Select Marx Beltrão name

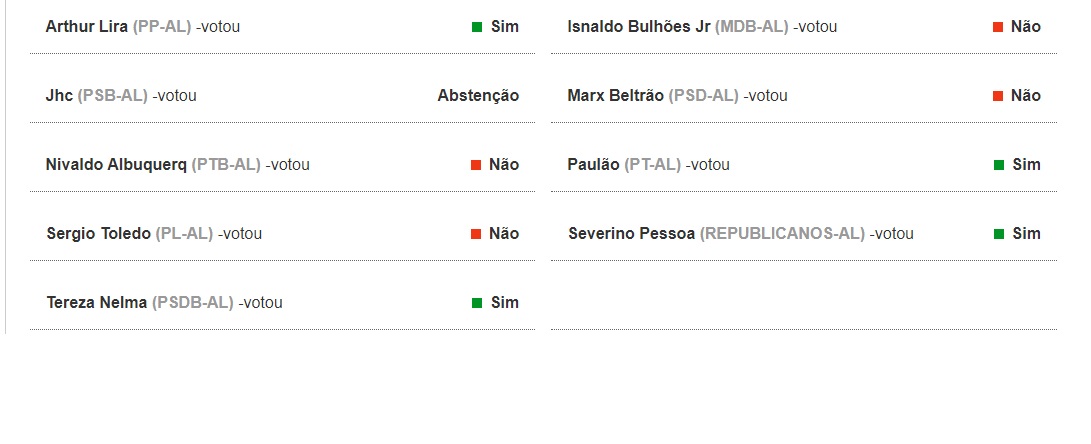615,96
